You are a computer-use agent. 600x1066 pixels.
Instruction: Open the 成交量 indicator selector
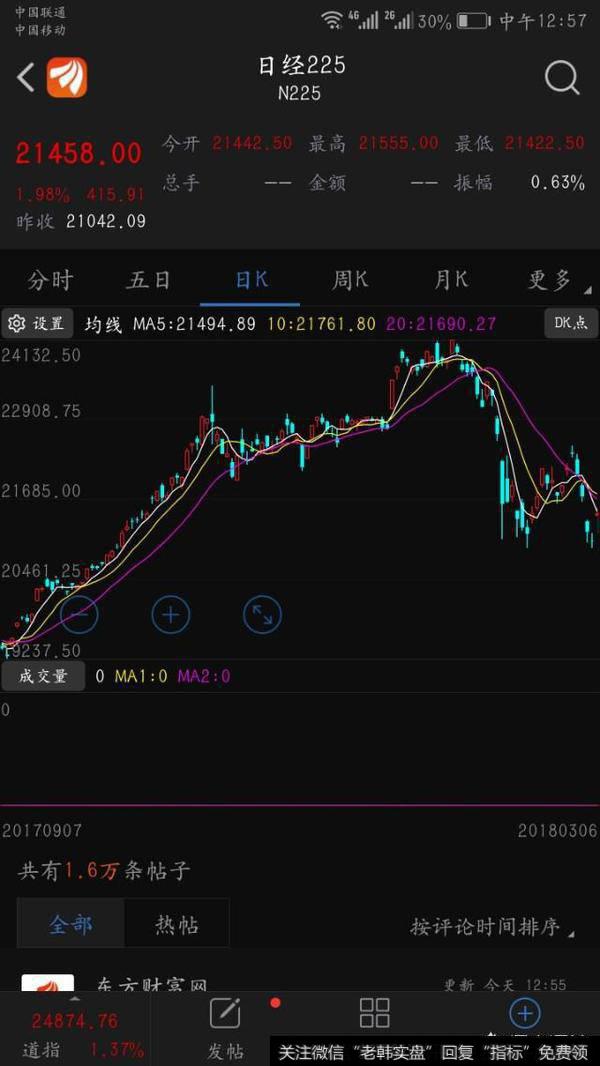click(43, 676)
